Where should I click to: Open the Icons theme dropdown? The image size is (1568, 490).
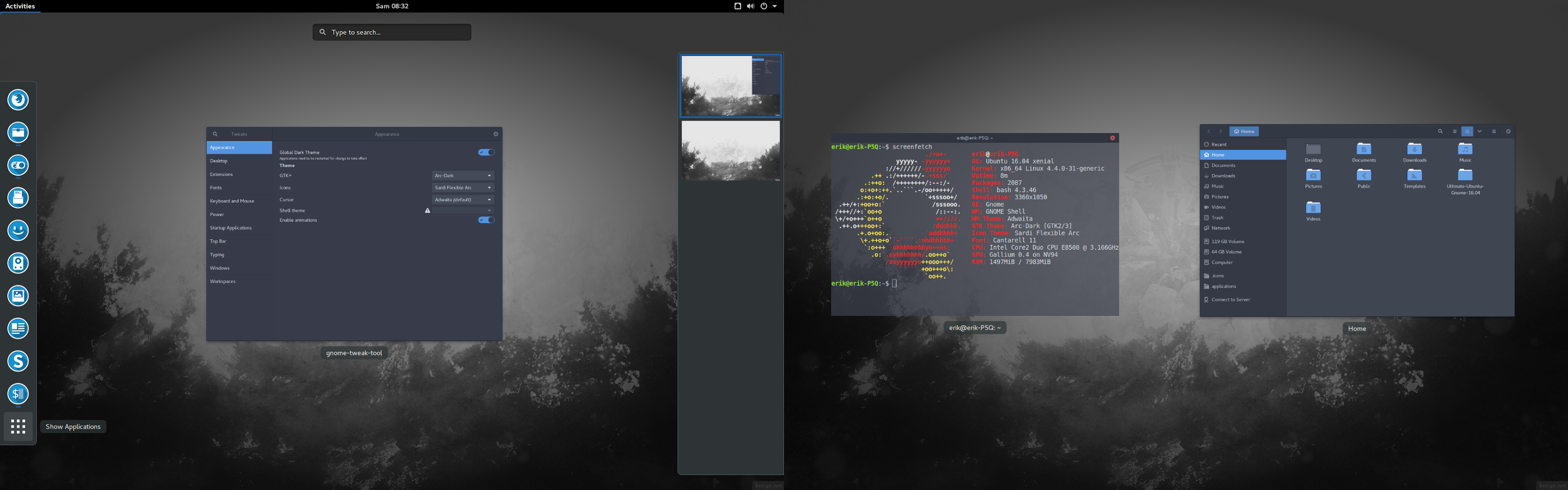463,187
